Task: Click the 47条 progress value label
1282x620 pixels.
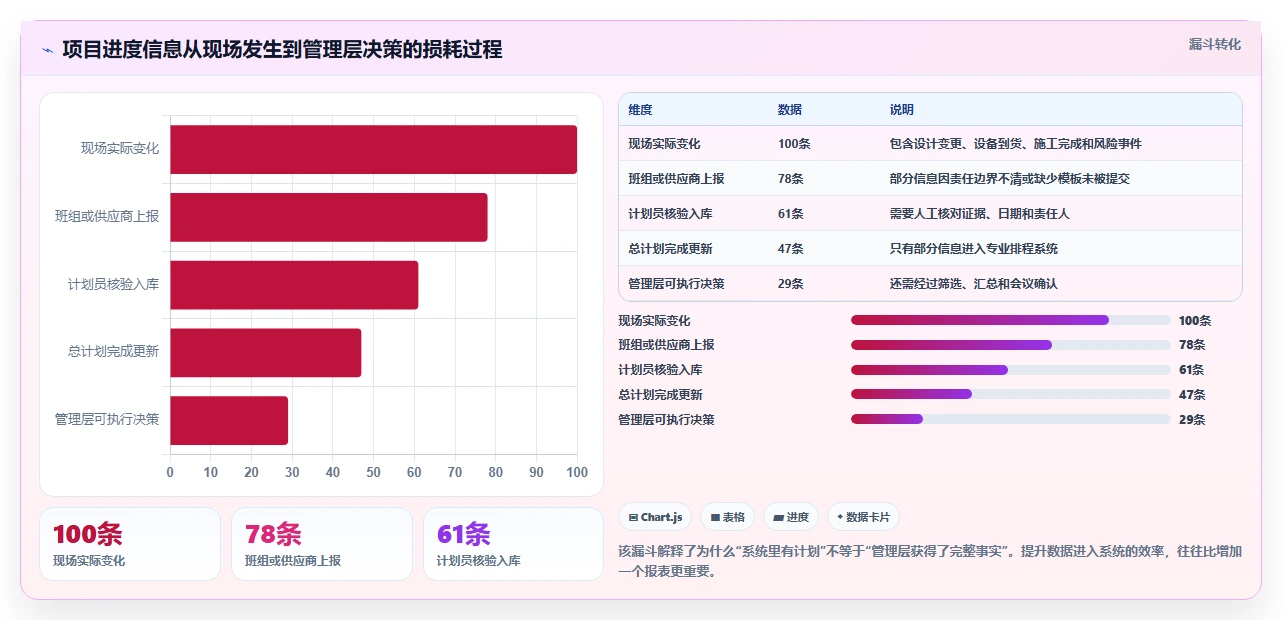Action: tap(1192, 395)
